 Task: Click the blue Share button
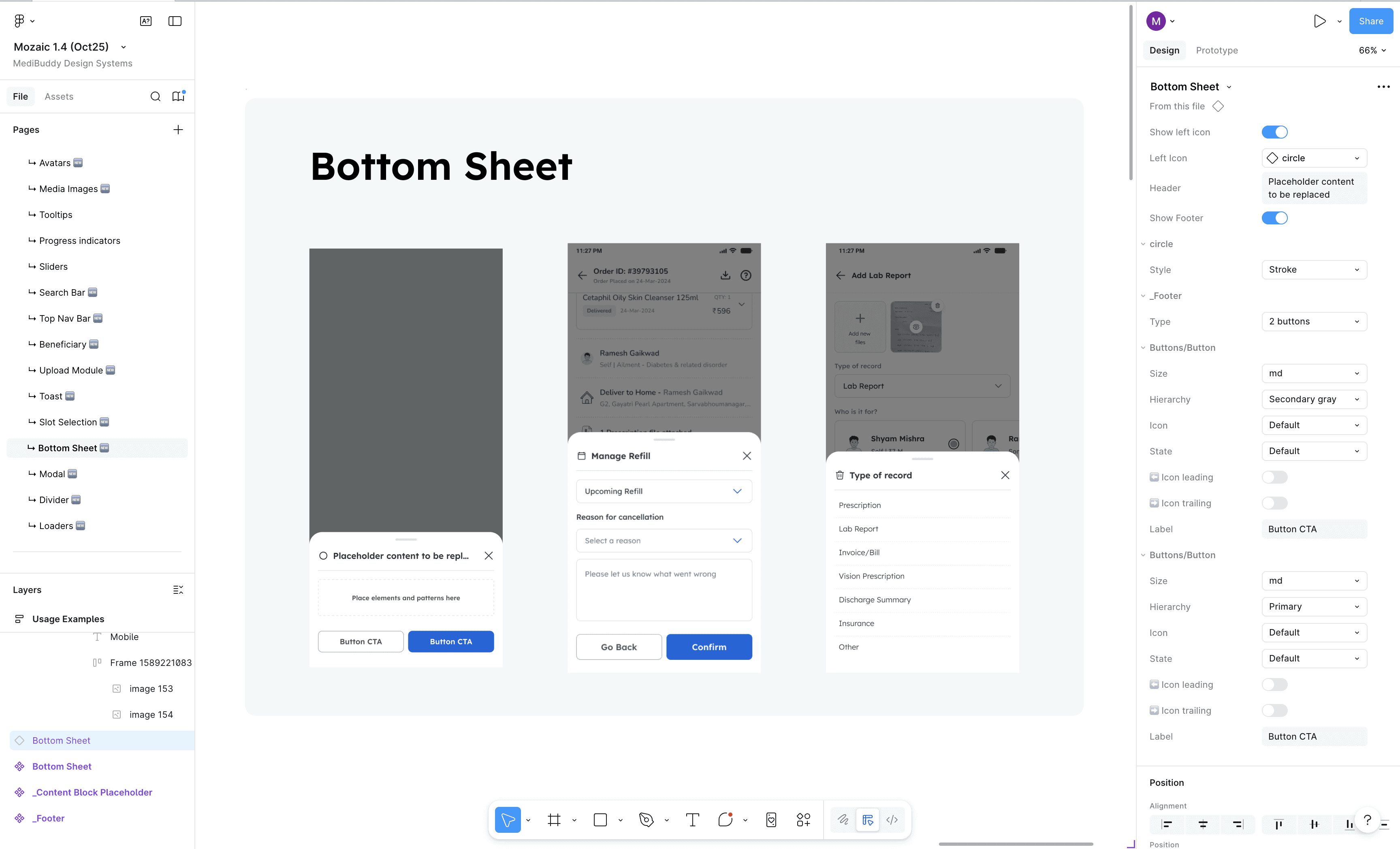click(1370, 21)
